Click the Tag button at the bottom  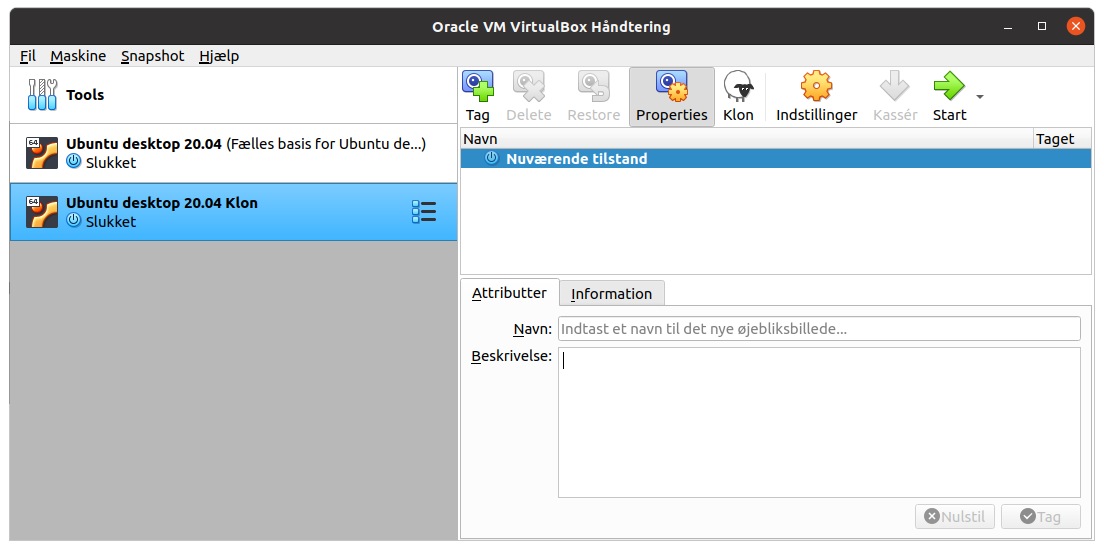pyautogui.click(x=1041, y=516)
